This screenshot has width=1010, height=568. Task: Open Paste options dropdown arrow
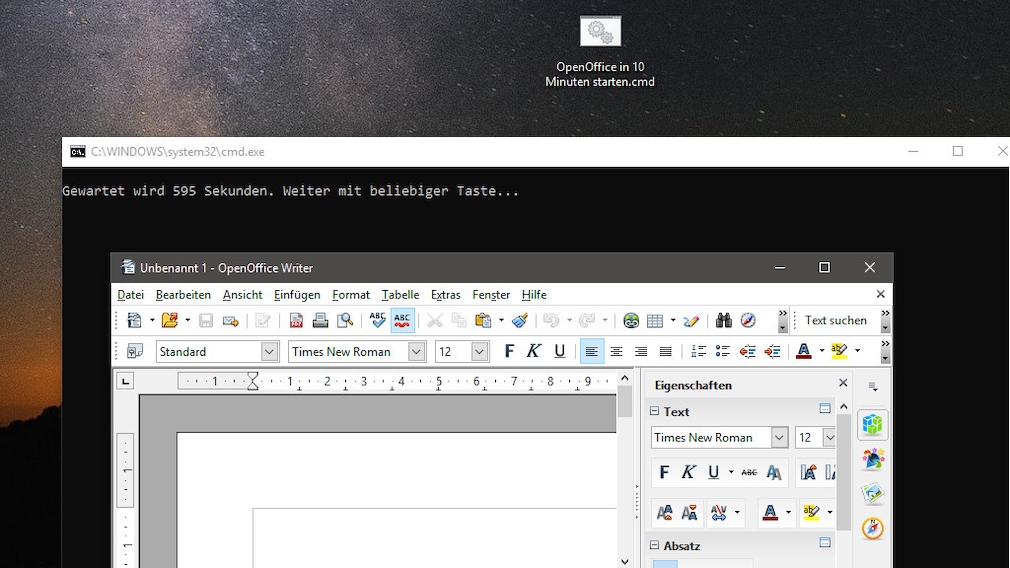[x=501, y=320]
